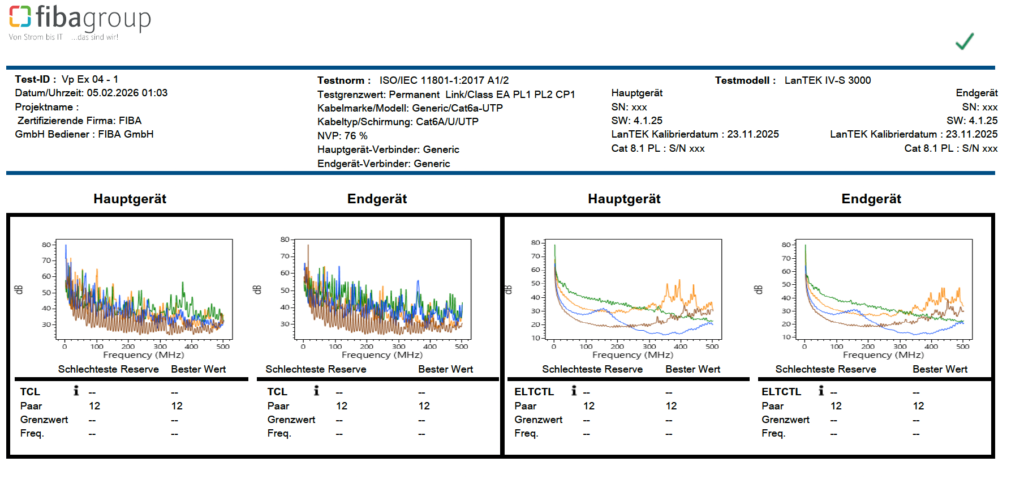Open ELTCTL info icon under right Endgerät
This screenshot has width=1024, height=487.
click(822, 392)
